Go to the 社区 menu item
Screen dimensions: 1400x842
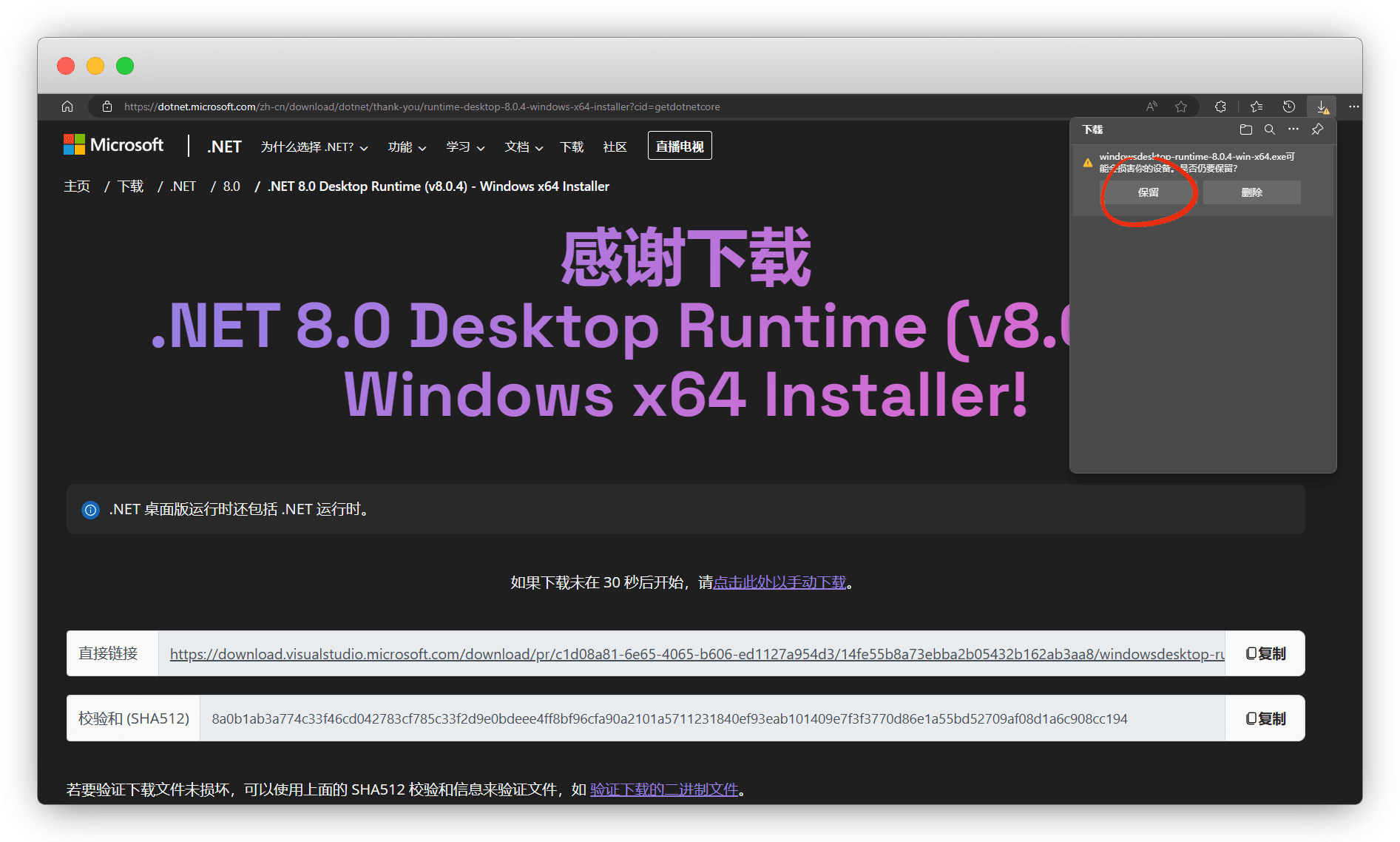615,147
